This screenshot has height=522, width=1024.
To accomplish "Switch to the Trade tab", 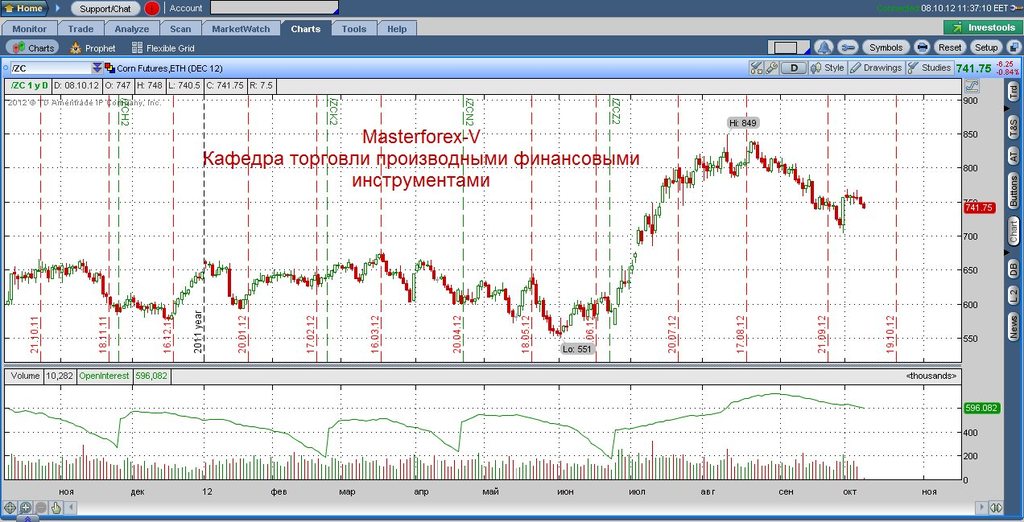I will coord(81,29).
